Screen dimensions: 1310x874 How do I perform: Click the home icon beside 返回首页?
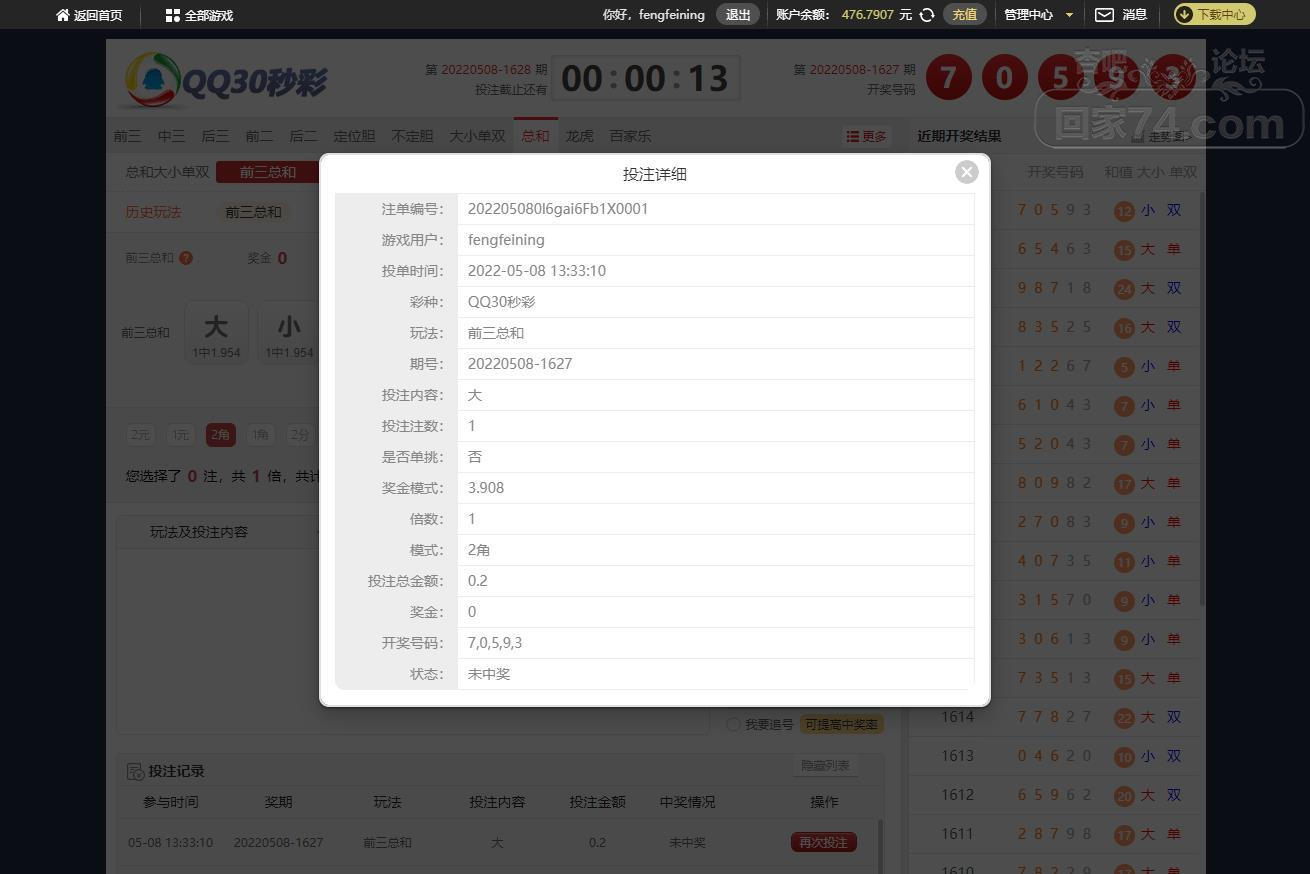(63, 15)
